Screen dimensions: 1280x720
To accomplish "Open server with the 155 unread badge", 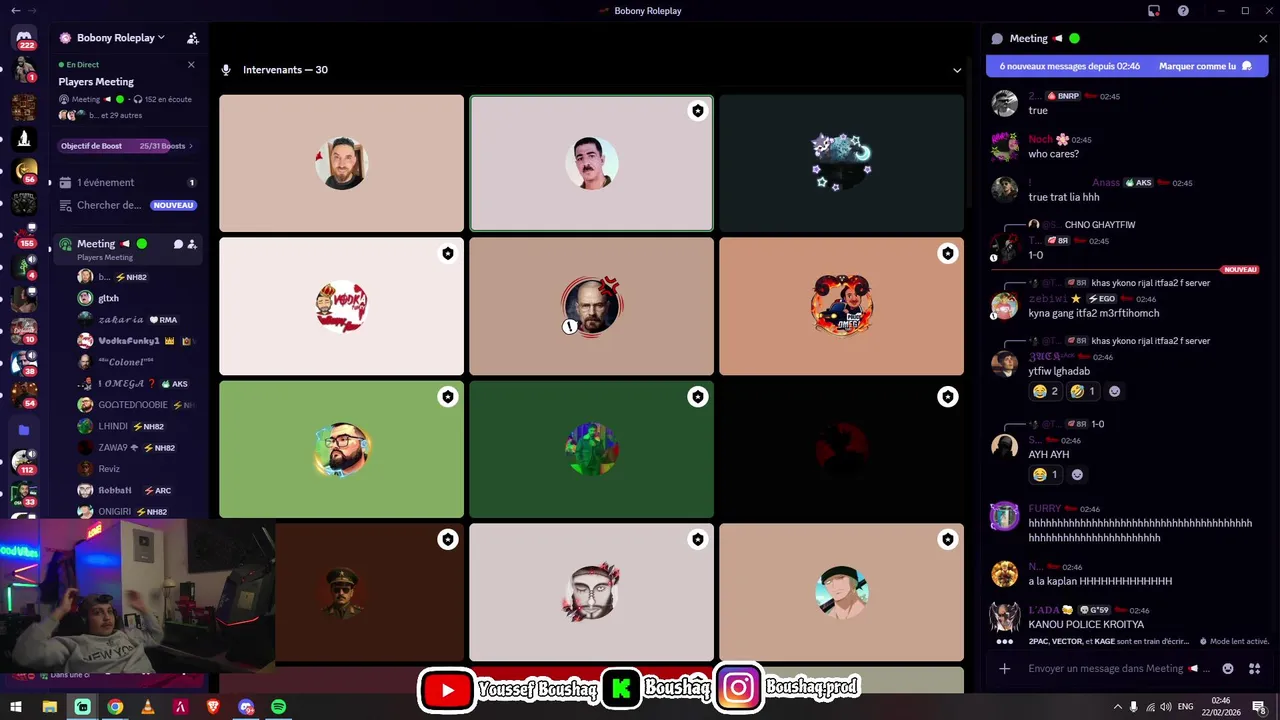I will click(x=24, y=237).
